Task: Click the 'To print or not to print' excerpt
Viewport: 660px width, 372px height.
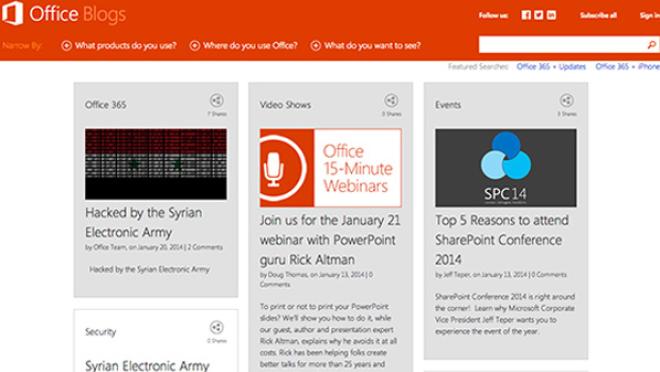Action: [x=328, y=335]
